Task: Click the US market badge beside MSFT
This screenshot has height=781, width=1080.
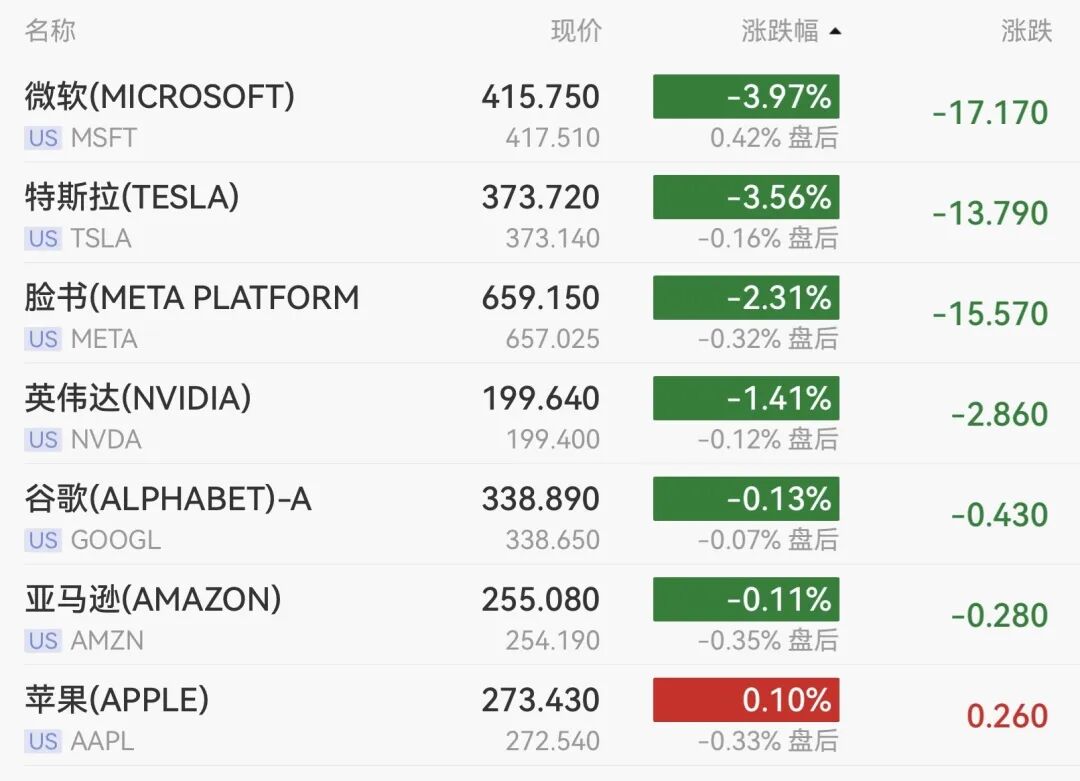Action: [x=43, y=138]
